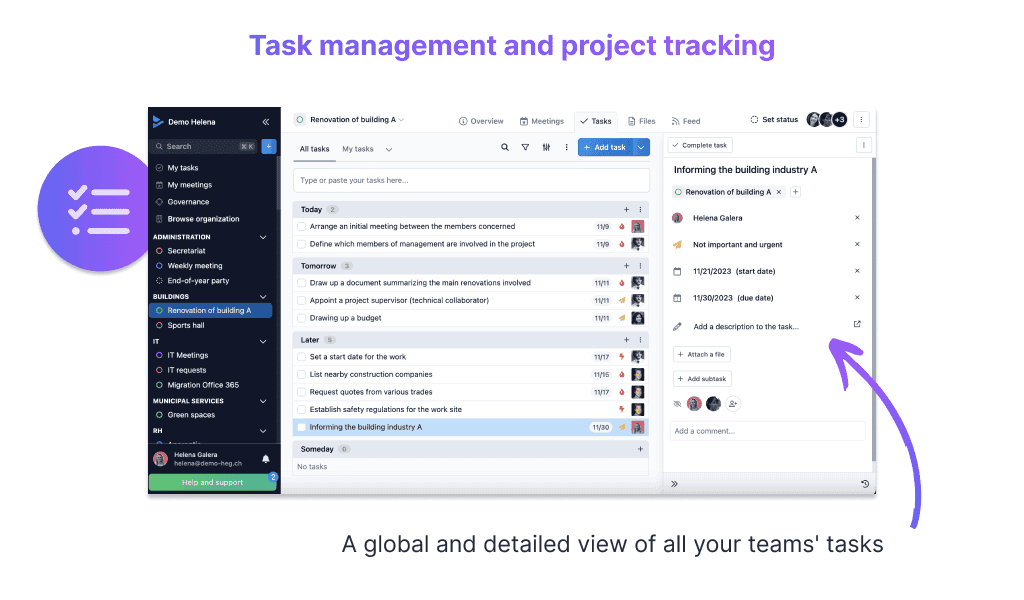Click notification bell near Helena Galera

[x=266, y=459]
